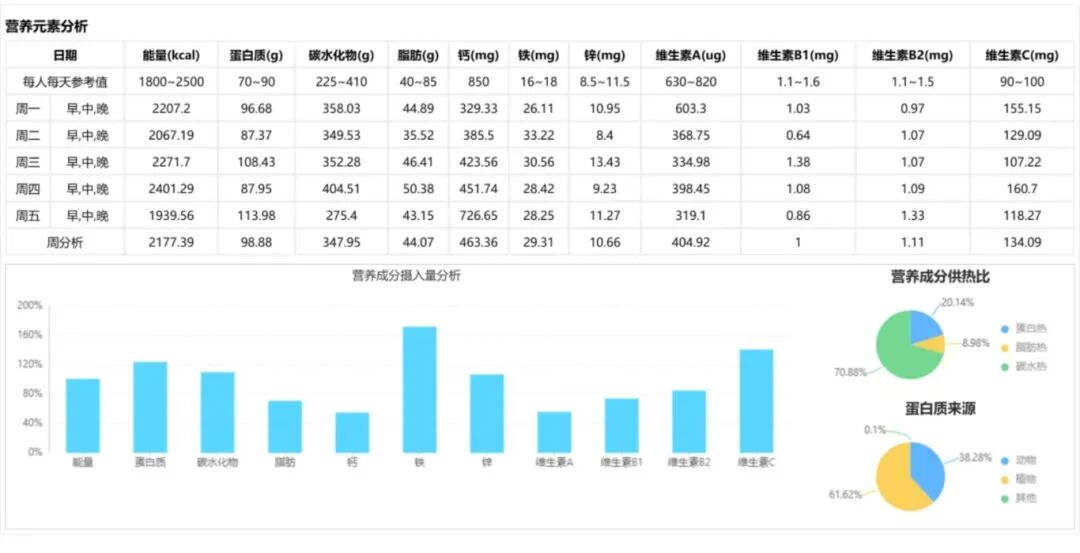The height and width of the screenshot is (553, 1080).
Task: Select the 周四 row label
Action: click(28, 189)
